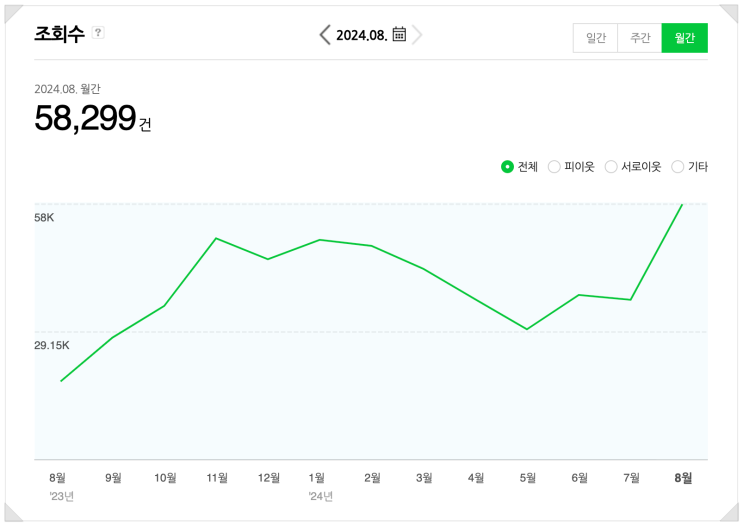
Task: Click the 6월 data point on chart
Action: coord(579,295)
